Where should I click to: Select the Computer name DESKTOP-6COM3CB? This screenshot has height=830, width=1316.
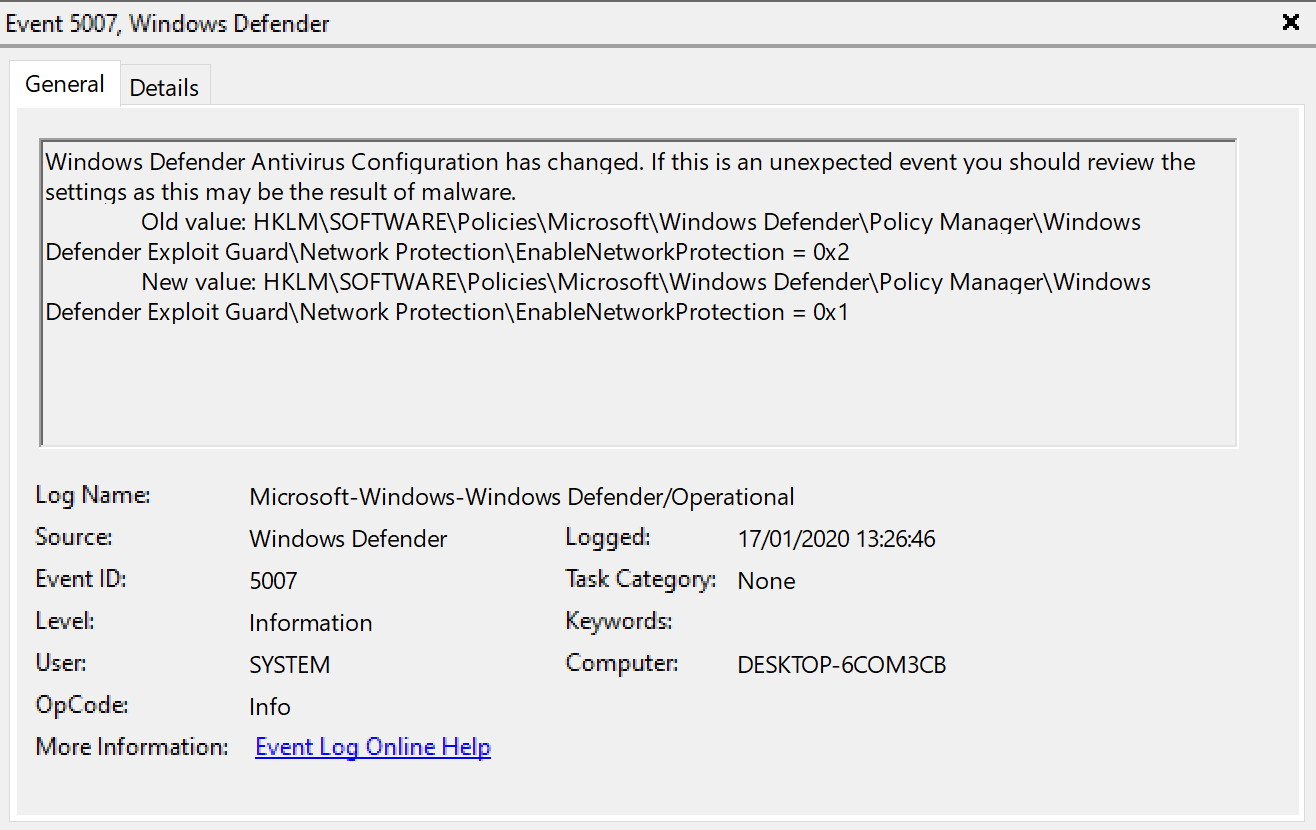pos(841,665)
